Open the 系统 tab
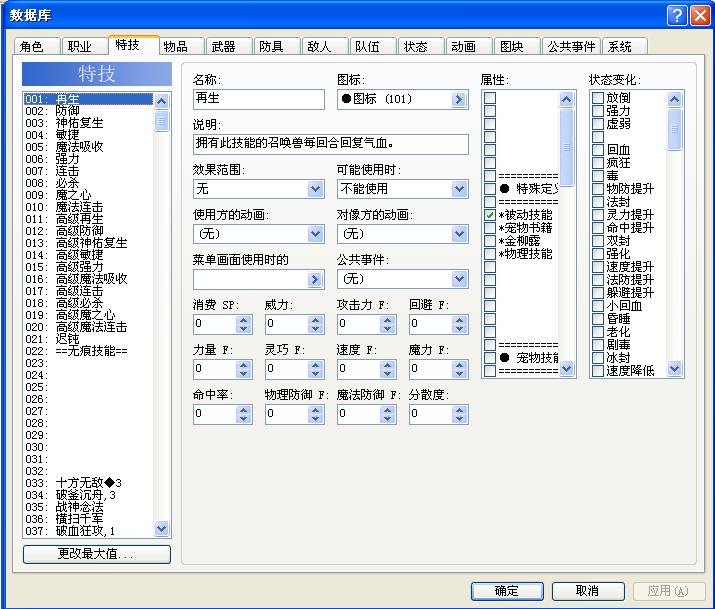This screenshot has width=715, height=609. (x=625, y=46)
